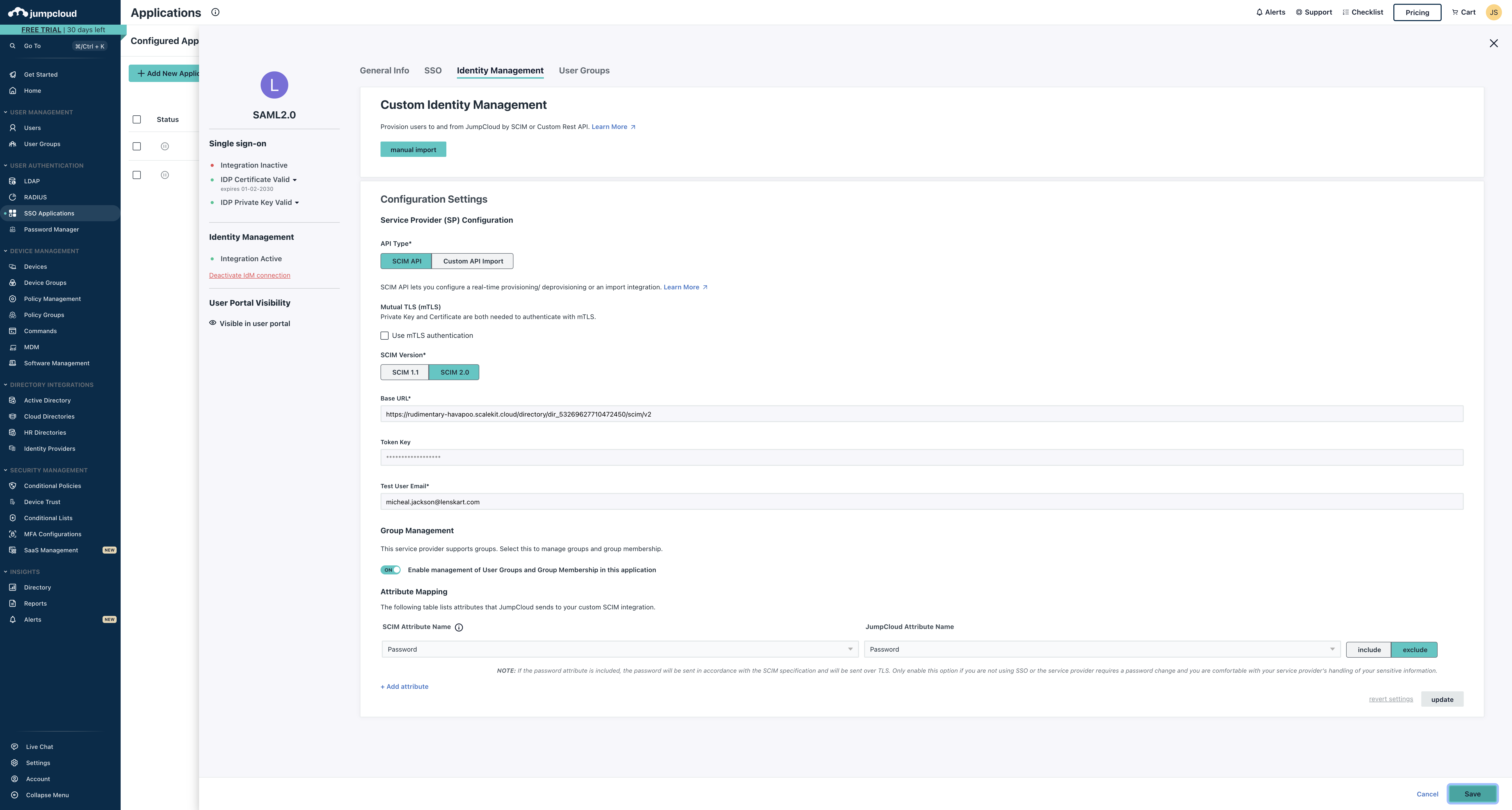Click the Alerts bell icon in top bar
The width and height of the screenshot is (1512, 810).
click(1259, 12)
